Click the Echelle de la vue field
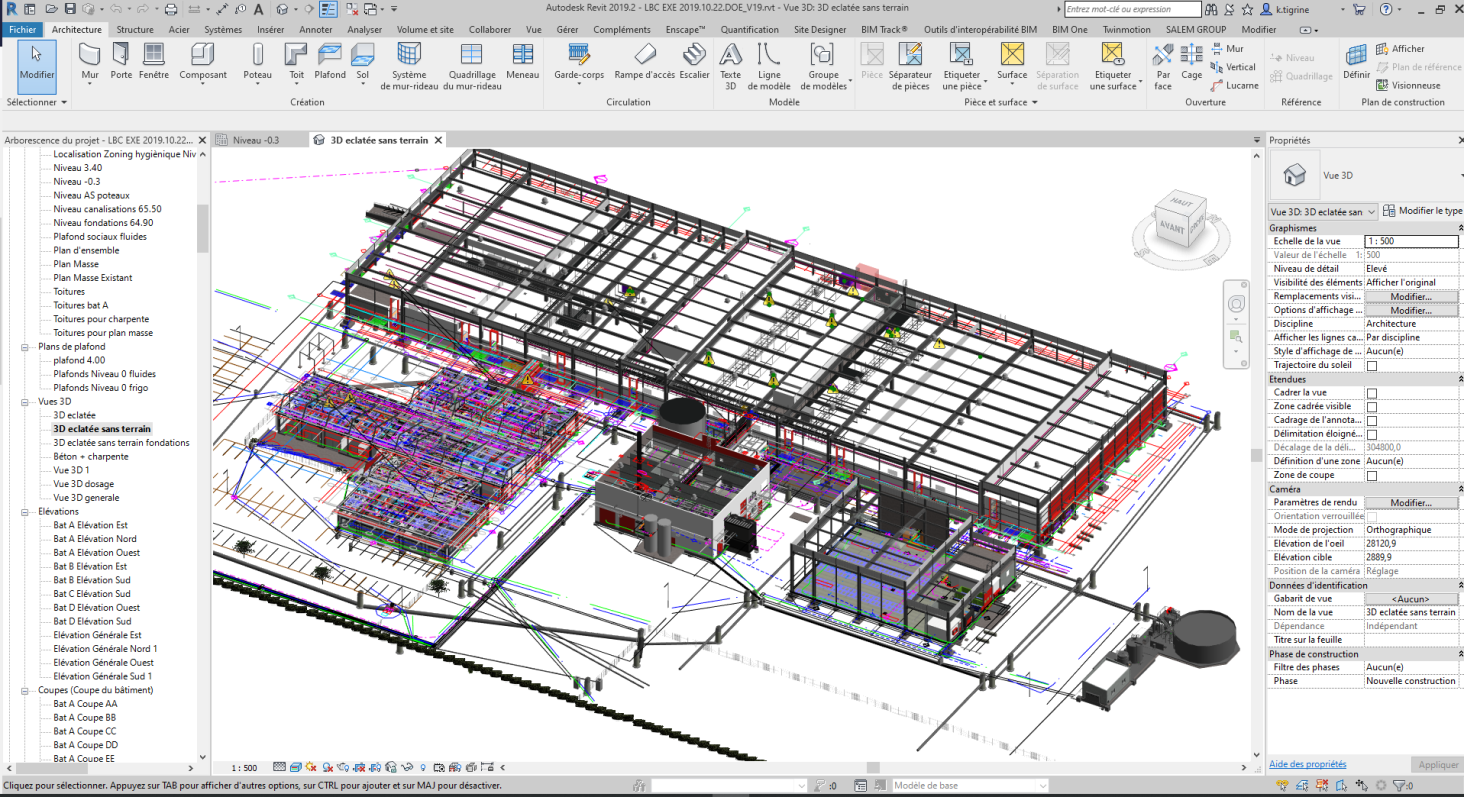1464x797 pixels. pos(1410,241)
